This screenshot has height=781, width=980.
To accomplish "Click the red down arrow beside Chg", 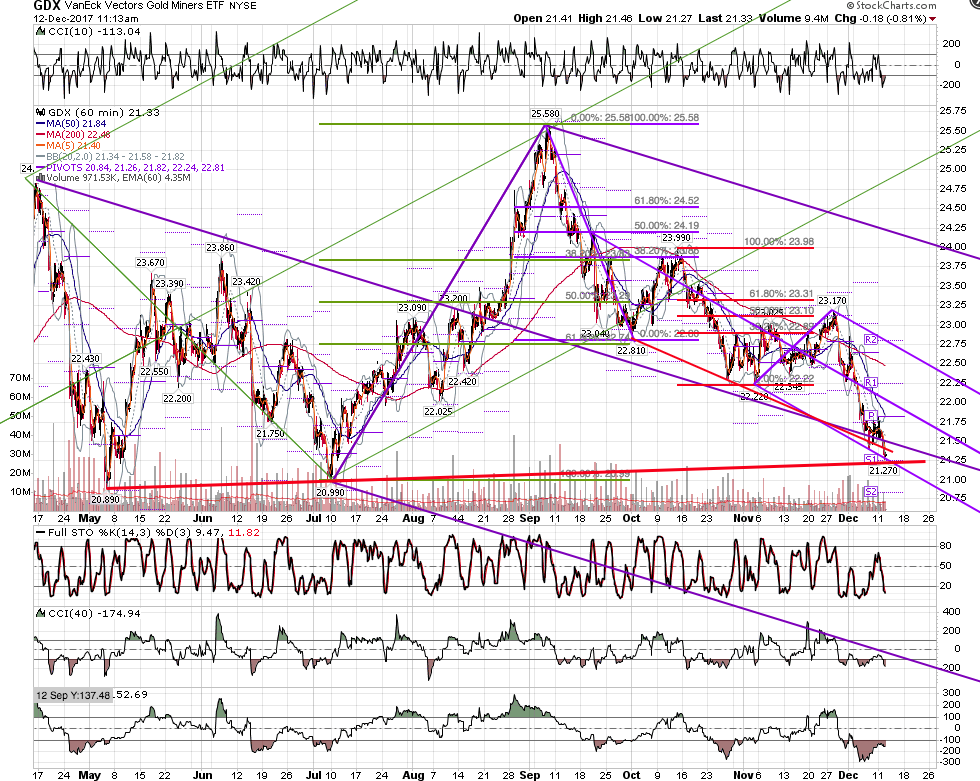I will point(932,19).
